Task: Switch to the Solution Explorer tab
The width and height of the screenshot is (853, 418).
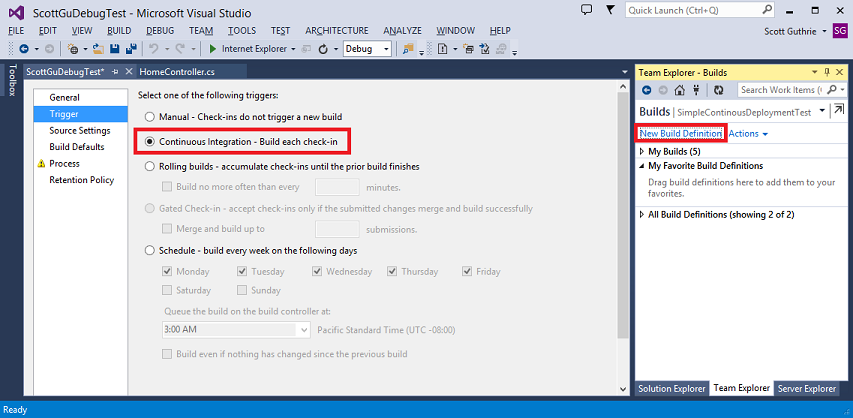Action: click(672, 389)
